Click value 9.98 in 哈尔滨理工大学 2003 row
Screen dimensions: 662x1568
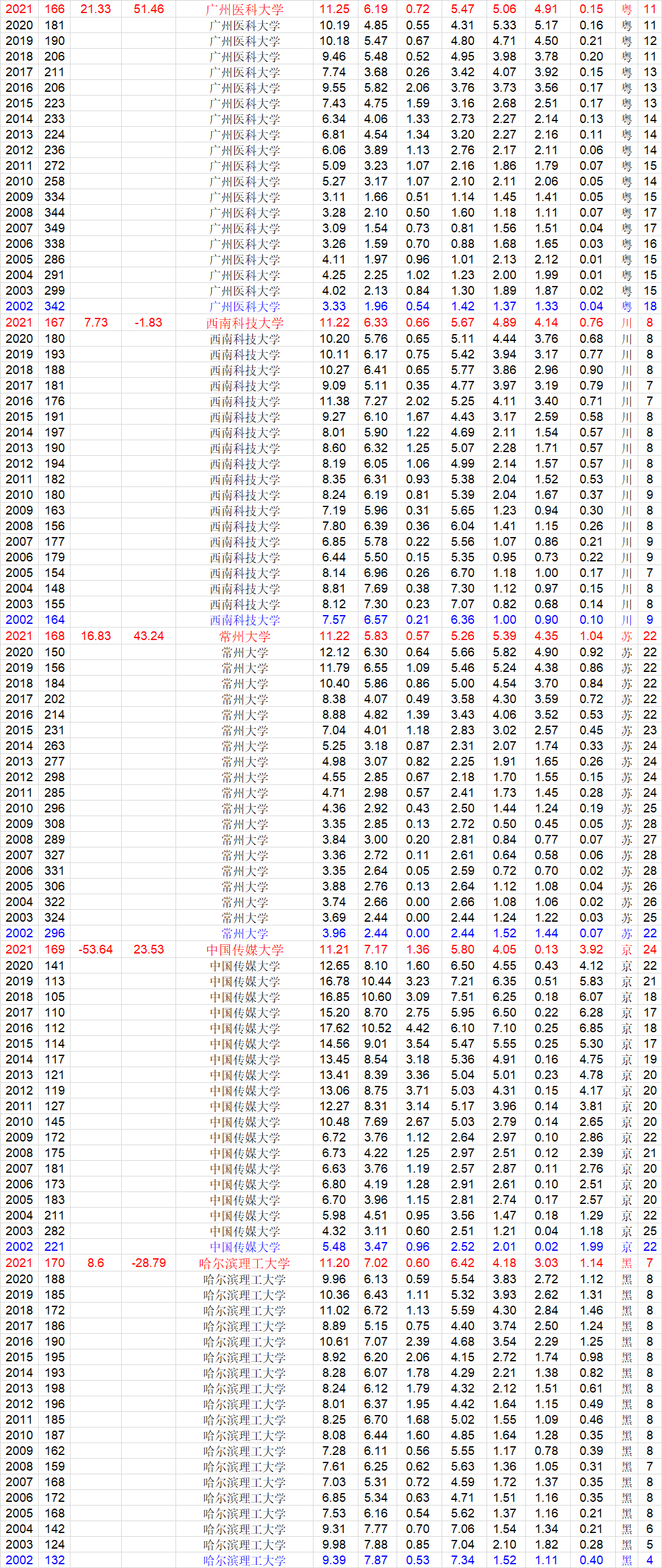coord(334,1544)
